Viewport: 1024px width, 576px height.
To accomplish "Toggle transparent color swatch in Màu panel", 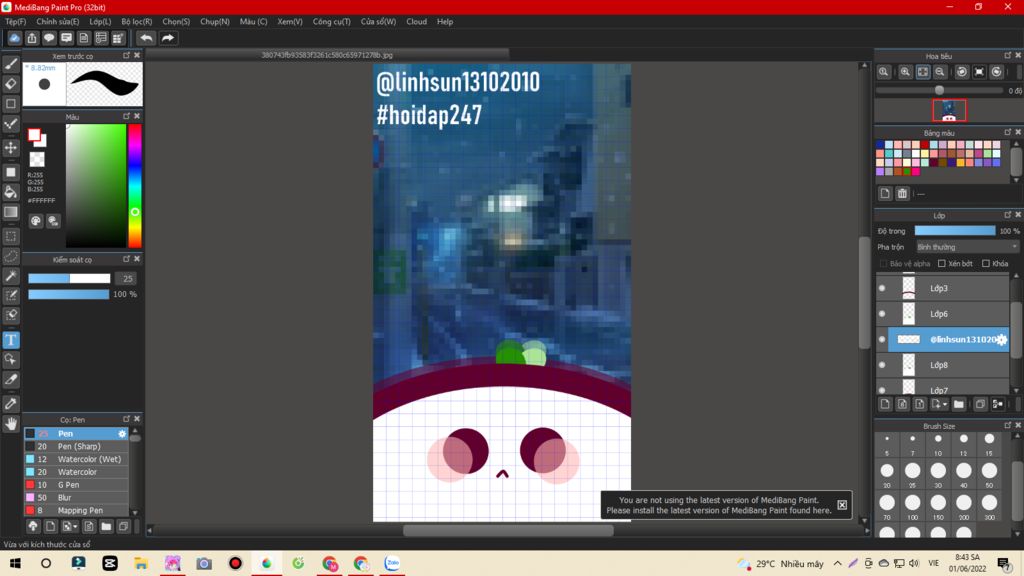I will [x=37, y=159].
